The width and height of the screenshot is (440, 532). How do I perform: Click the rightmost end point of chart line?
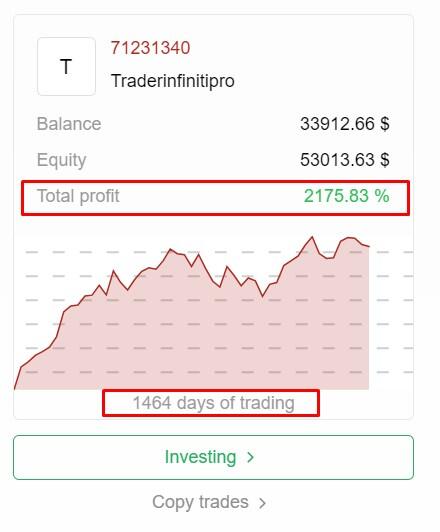[369, 246]
